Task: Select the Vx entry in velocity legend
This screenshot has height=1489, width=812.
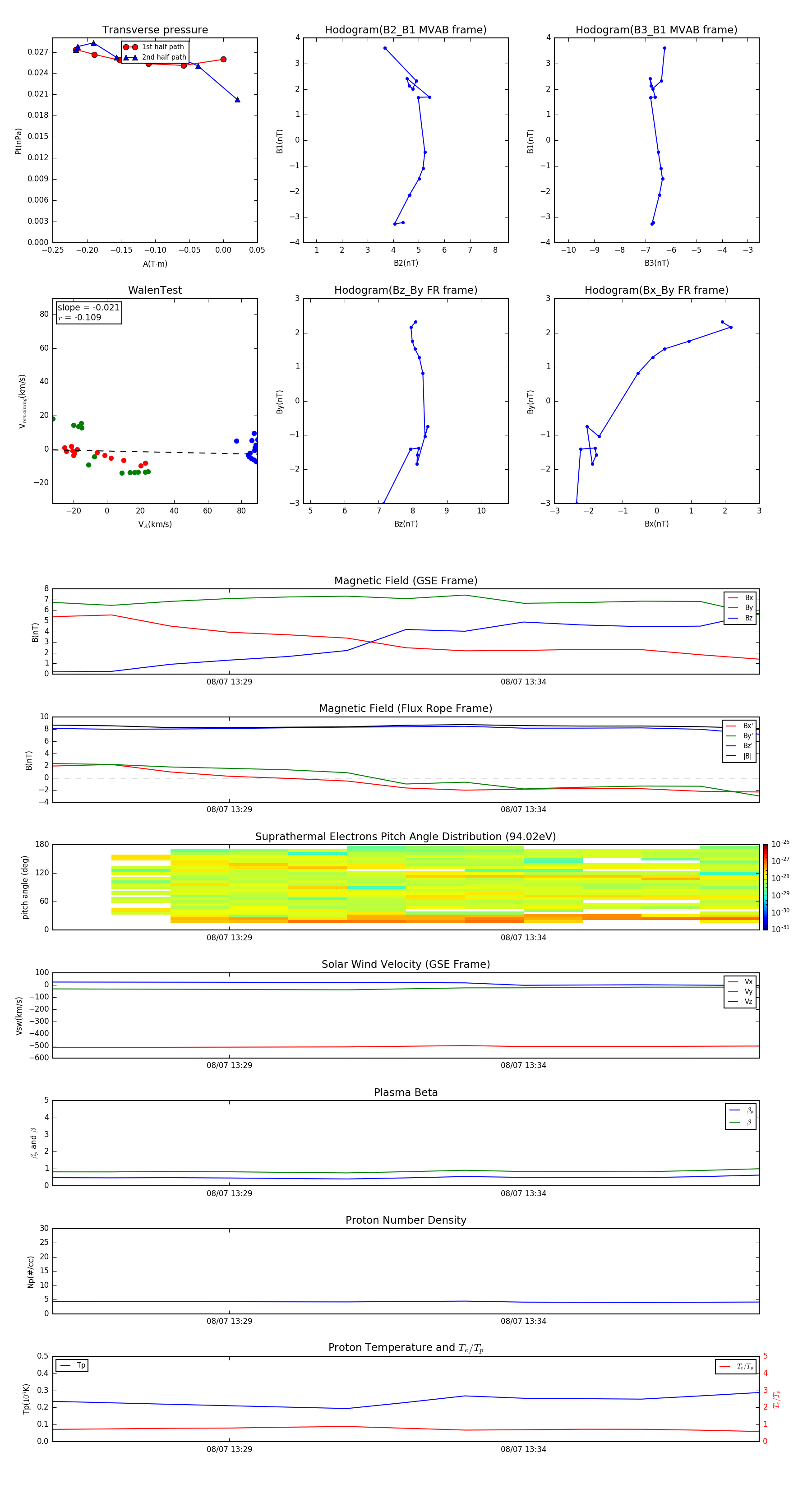Action: (740, 982)
